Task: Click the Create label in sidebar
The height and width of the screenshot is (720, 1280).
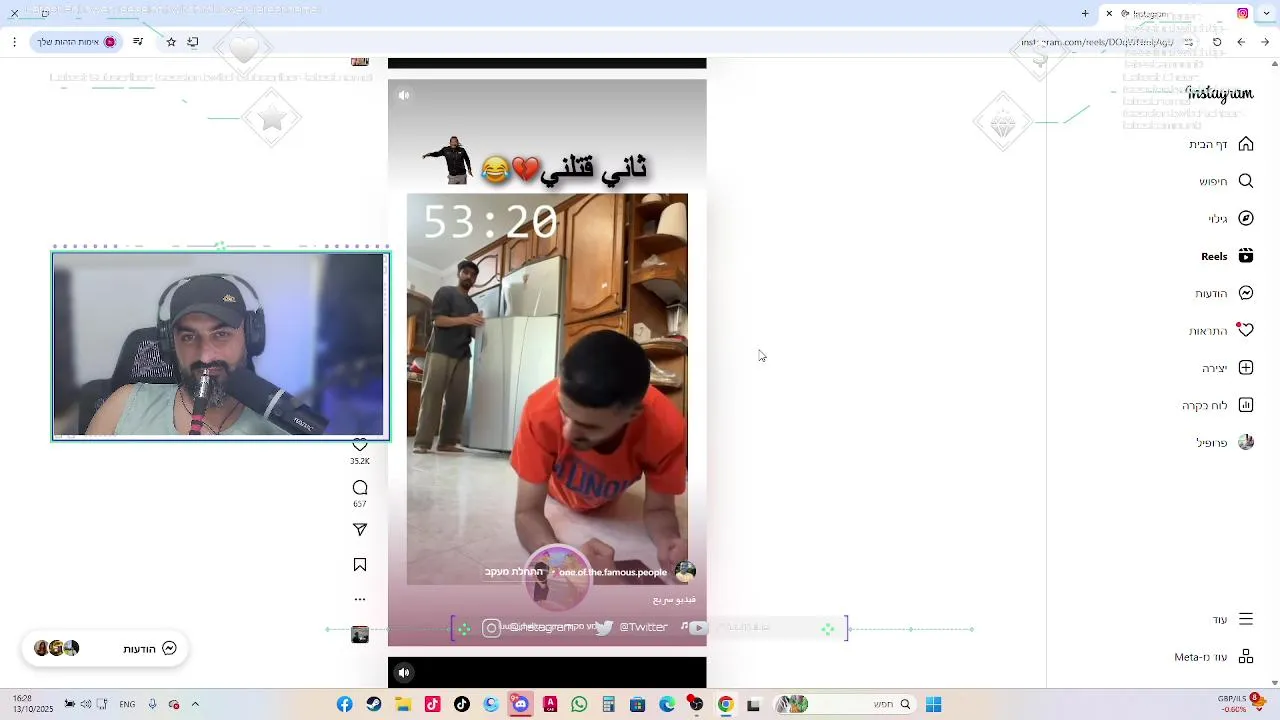Action: 1215,368
